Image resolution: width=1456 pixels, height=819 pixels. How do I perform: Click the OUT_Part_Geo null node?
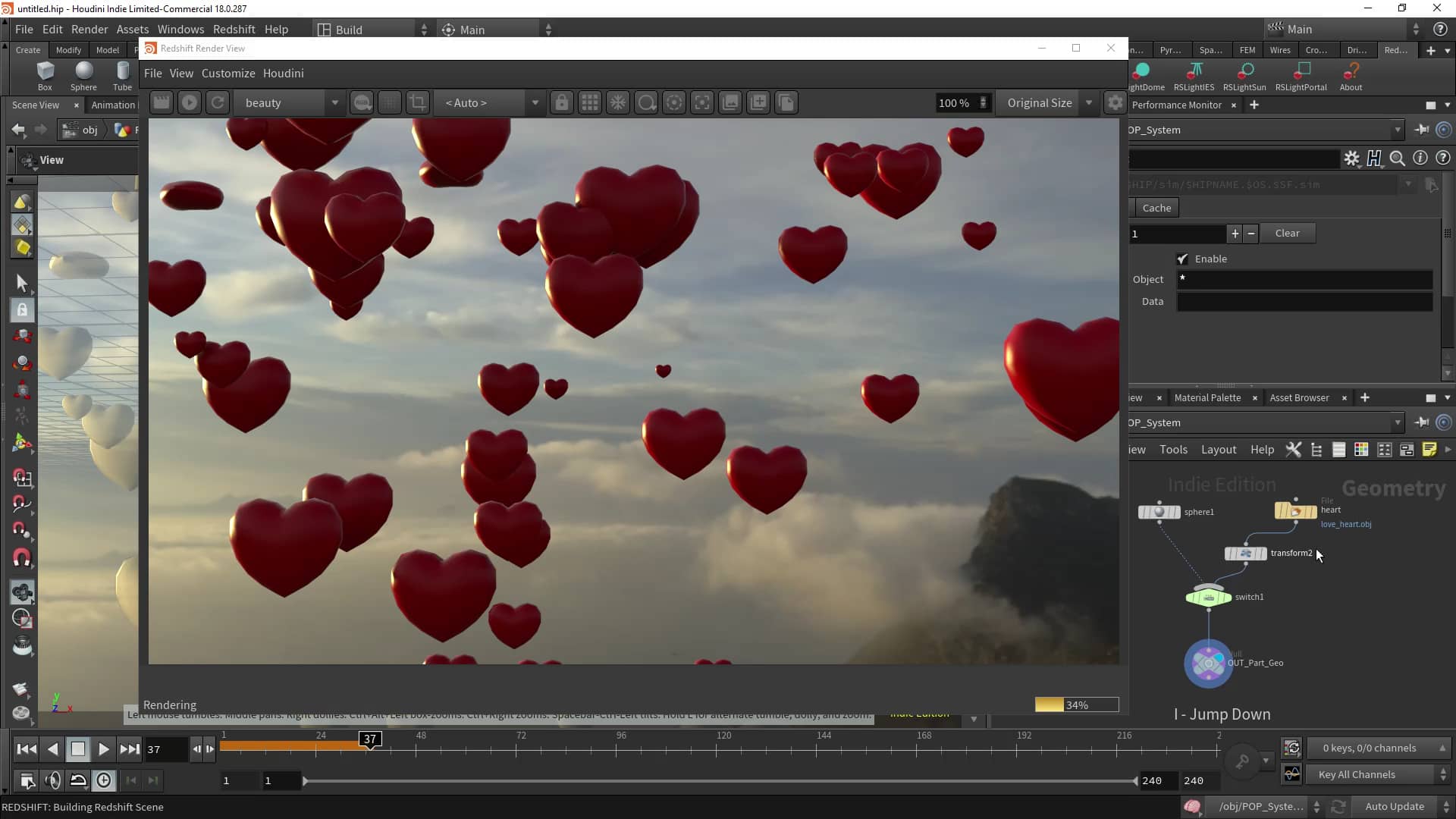1207,663
